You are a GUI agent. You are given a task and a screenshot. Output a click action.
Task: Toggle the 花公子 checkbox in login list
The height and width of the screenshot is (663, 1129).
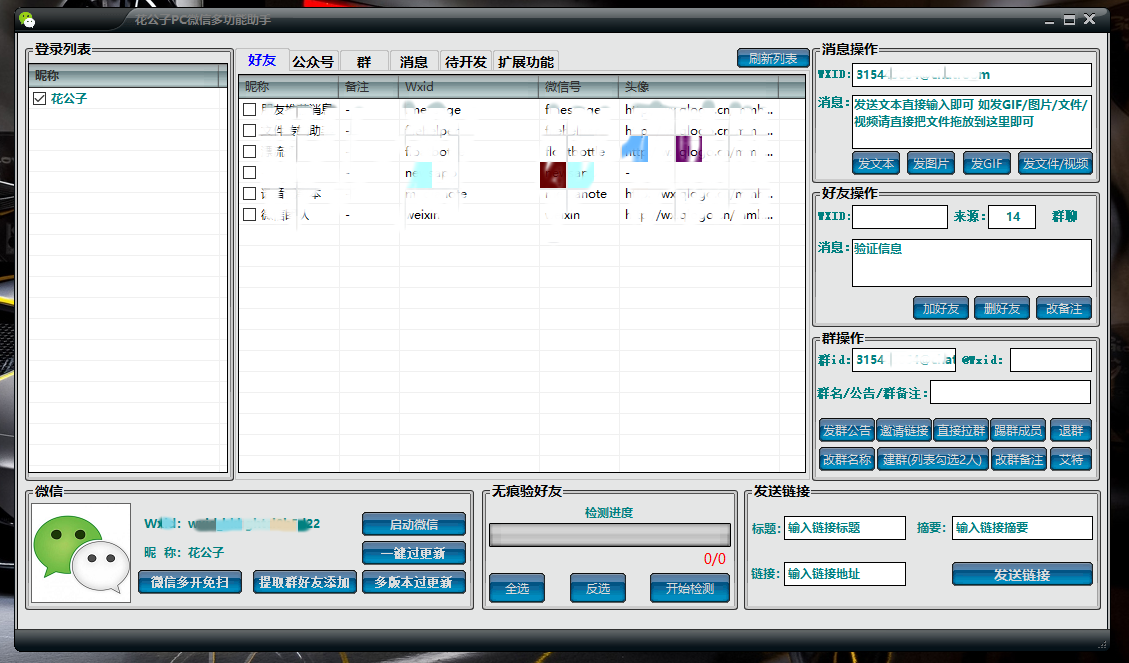[40, 99]
